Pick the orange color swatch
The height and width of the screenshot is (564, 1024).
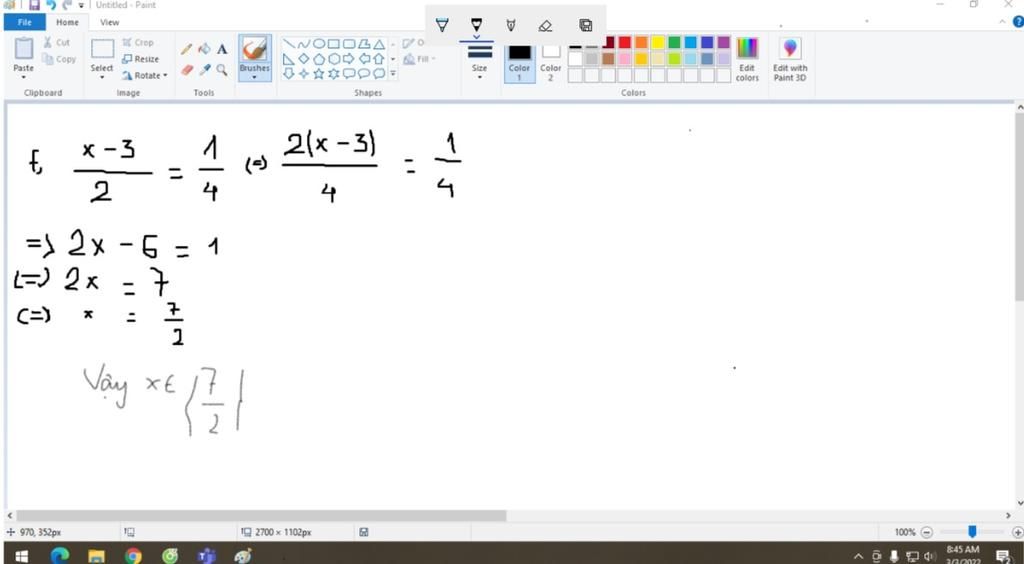[641, 42]
